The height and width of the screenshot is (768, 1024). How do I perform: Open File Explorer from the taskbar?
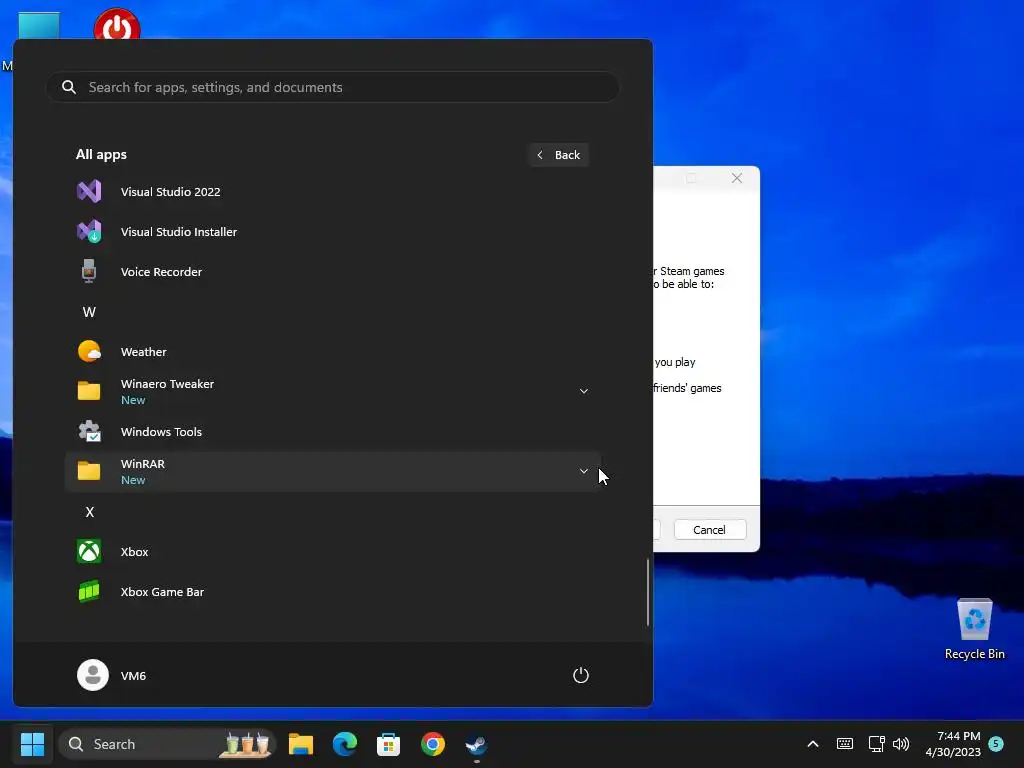pyautogui.click(x=301, y=744)
